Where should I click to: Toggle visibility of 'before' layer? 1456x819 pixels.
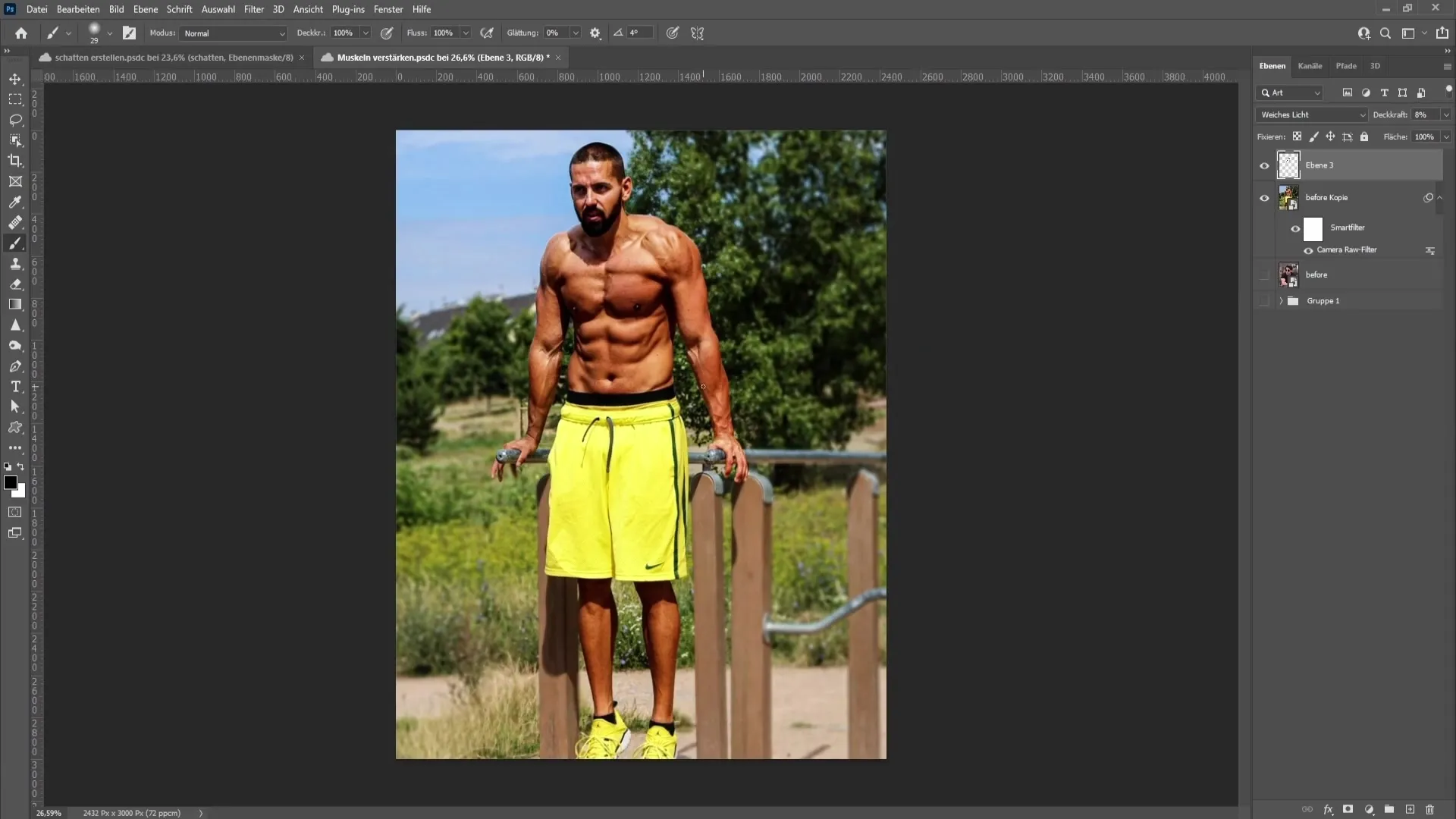(1264, 275)
